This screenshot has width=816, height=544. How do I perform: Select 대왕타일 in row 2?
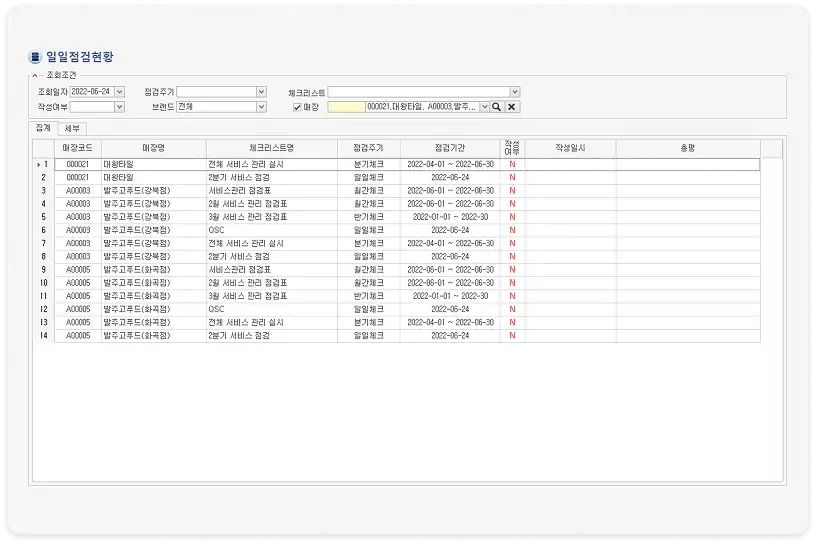coord(119,178)
